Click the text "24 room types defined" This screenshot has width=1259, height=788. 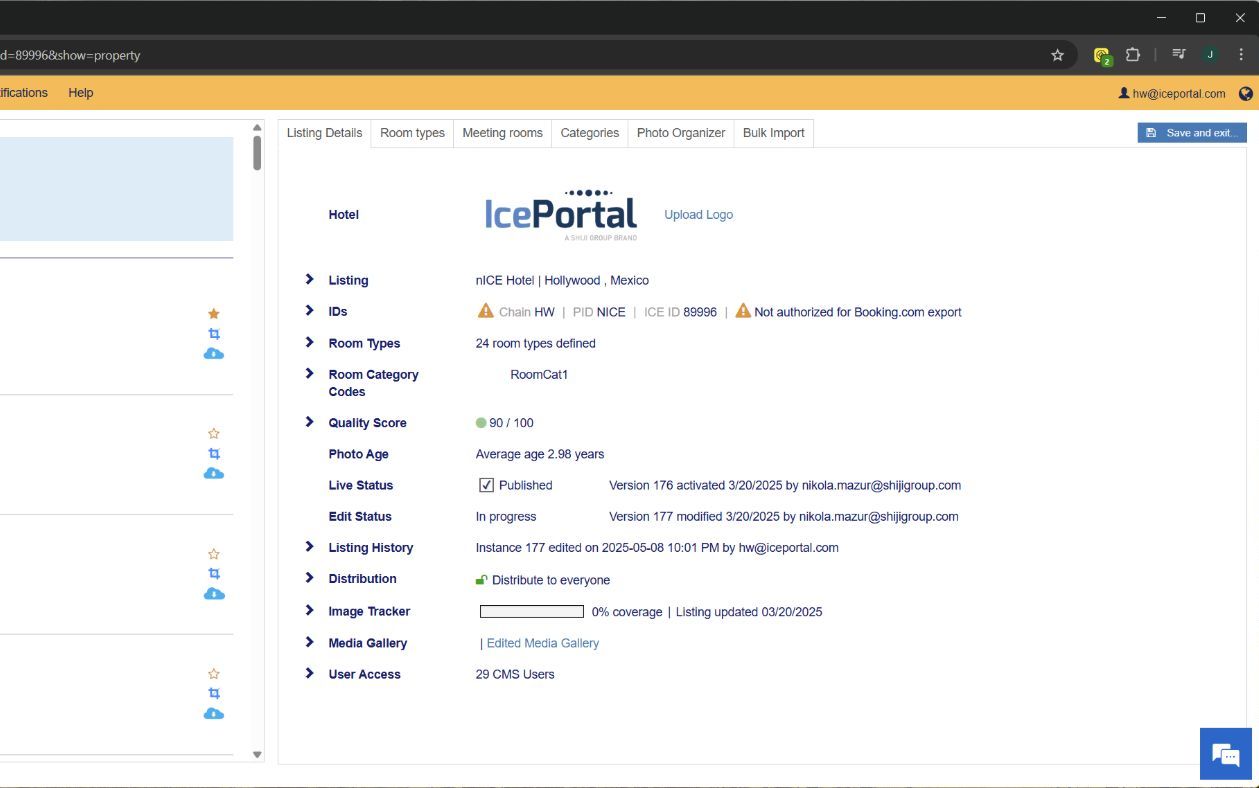(x=535, y=343)
